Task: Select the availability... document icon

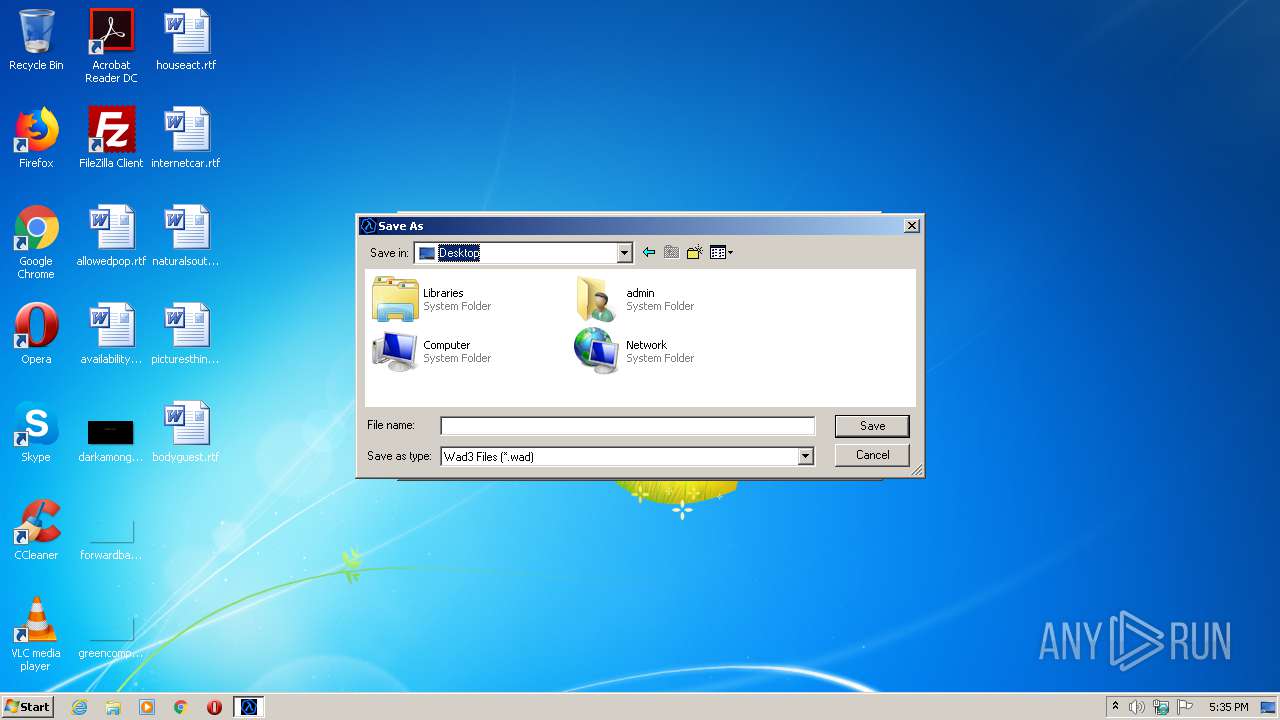Action: 111,334
